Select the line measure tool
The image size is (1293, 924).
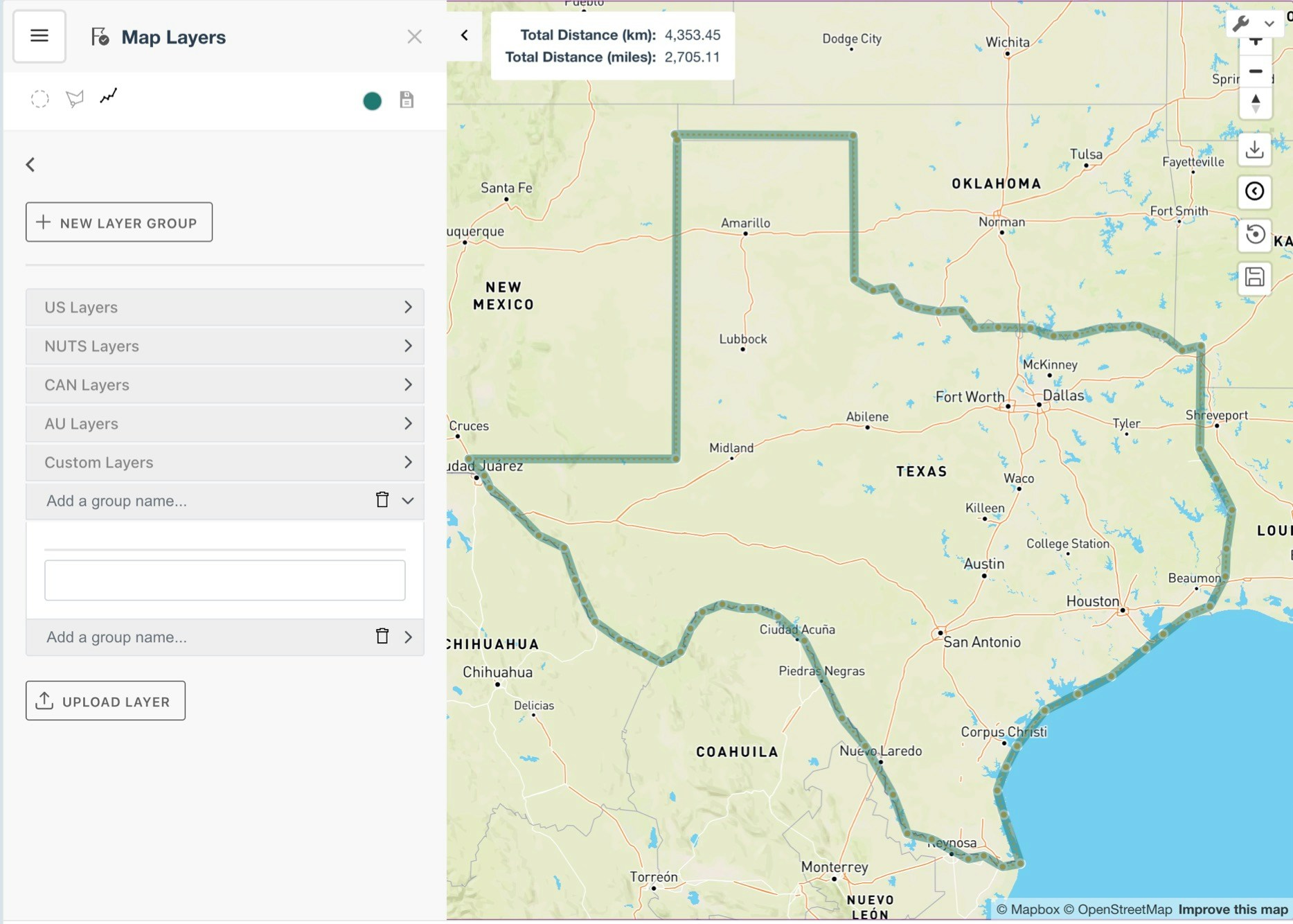[x=109, y=96]
